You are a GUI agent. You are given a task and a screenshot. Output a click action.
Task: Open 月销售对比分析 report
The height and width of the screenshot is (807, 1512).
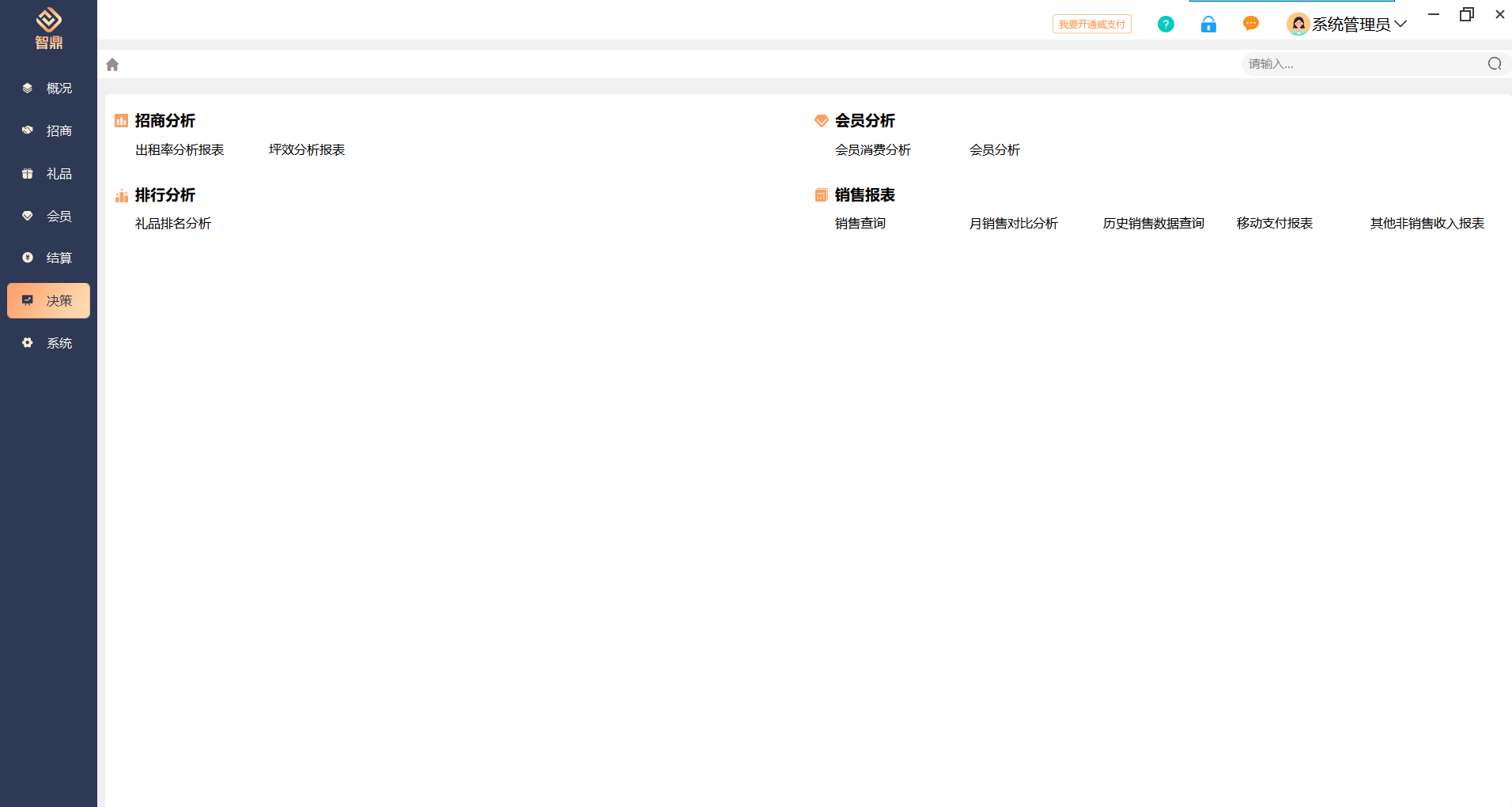click(1013, 224)
